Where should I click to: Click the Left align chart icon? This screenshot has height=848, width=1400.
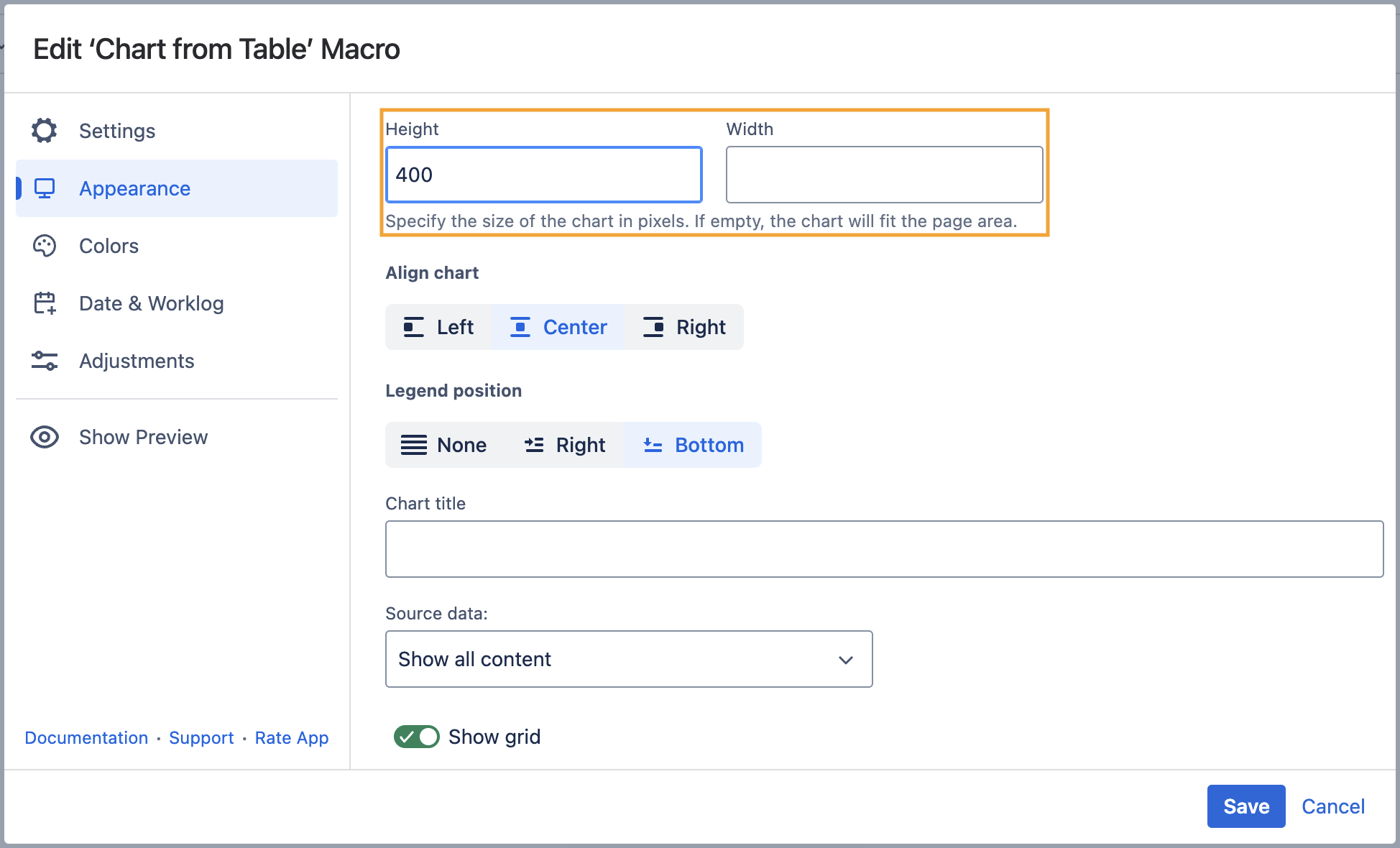[413, 327]
